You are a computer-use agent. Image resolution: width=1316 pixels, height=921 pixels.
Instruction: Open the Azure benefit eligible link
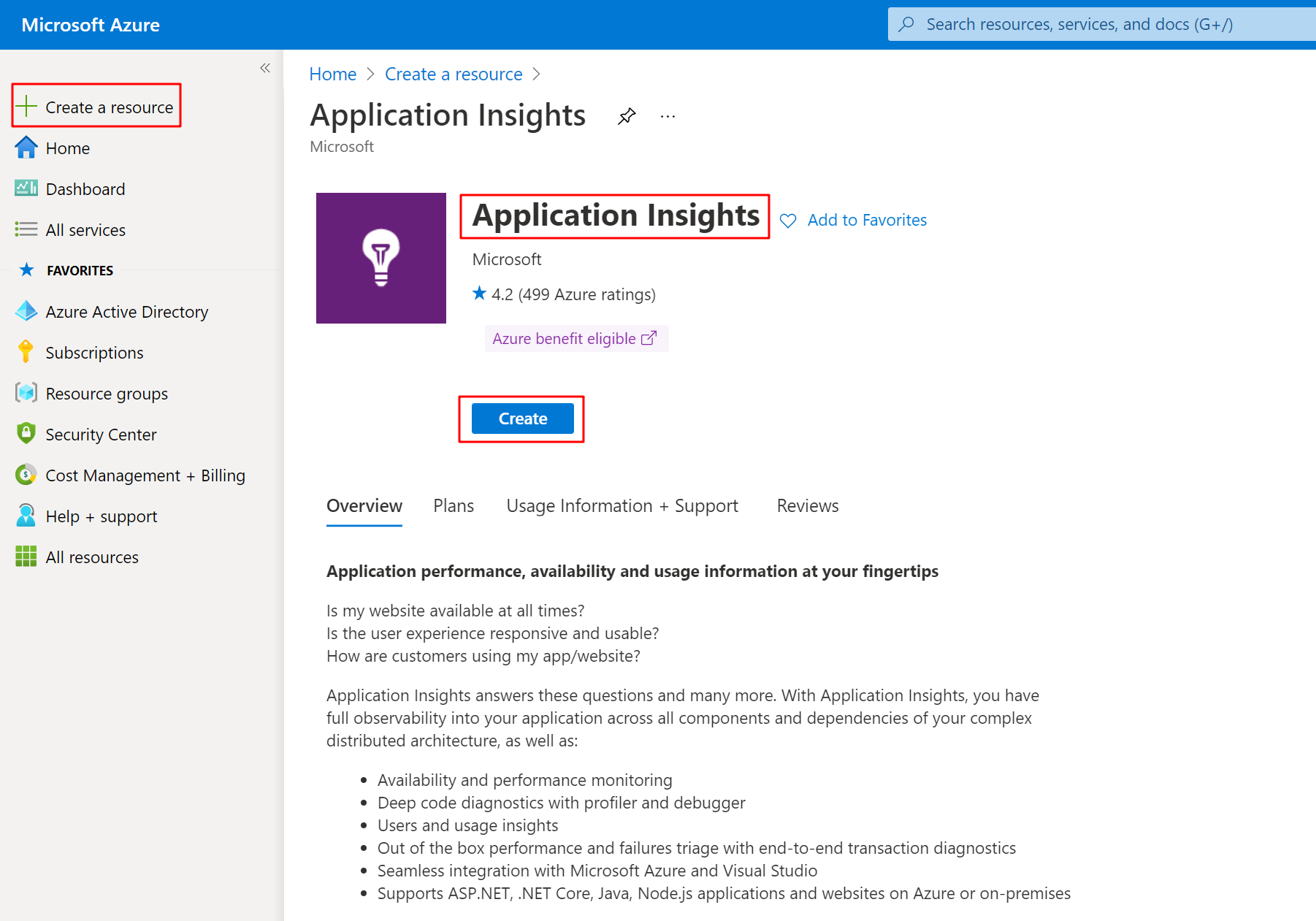(576, 338)
